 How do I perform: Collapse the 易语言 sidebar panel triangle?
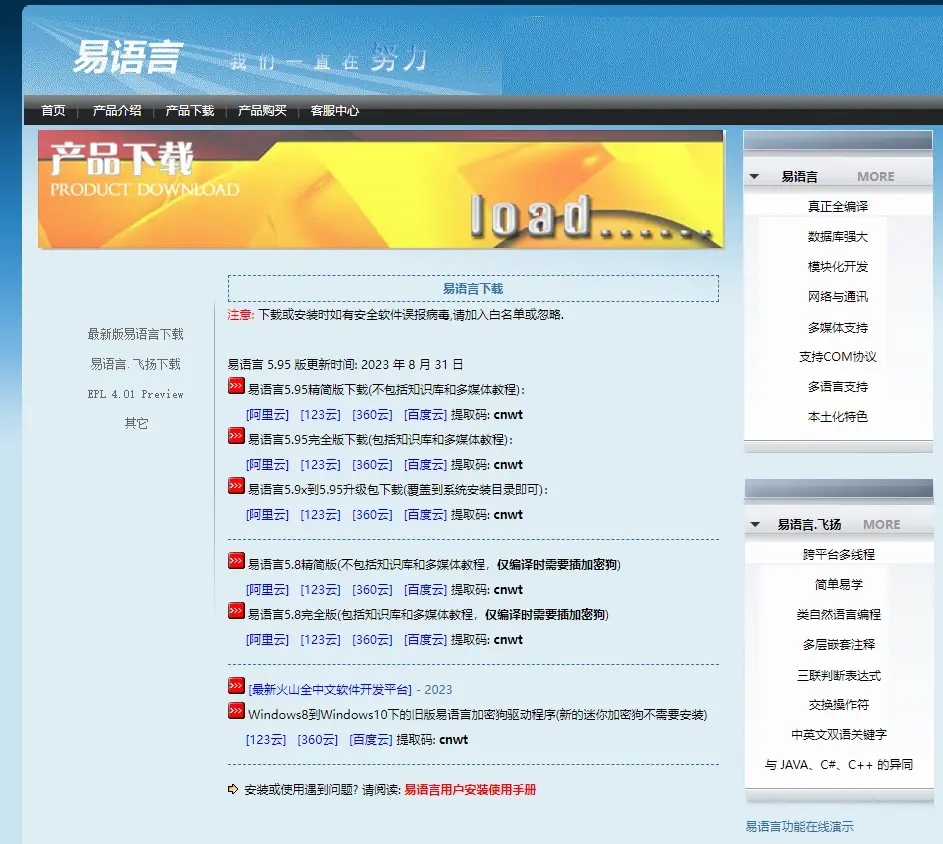(x=754, y=177)
